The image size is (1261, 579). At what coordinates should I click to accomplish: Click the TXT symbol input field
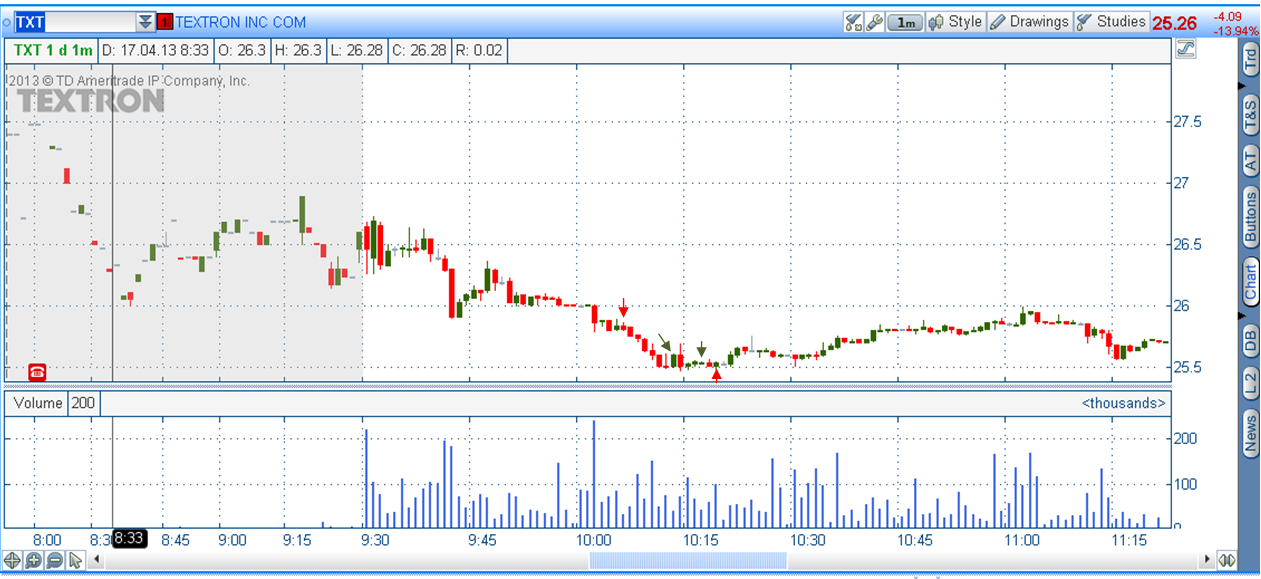[75, 22]
